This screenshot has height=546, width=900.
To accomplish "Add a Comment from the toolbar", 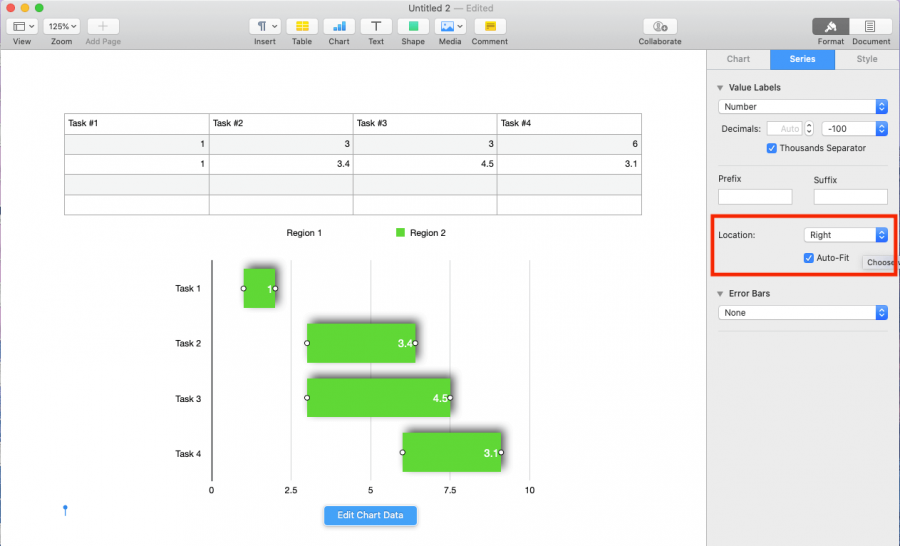I will [489, 27].
